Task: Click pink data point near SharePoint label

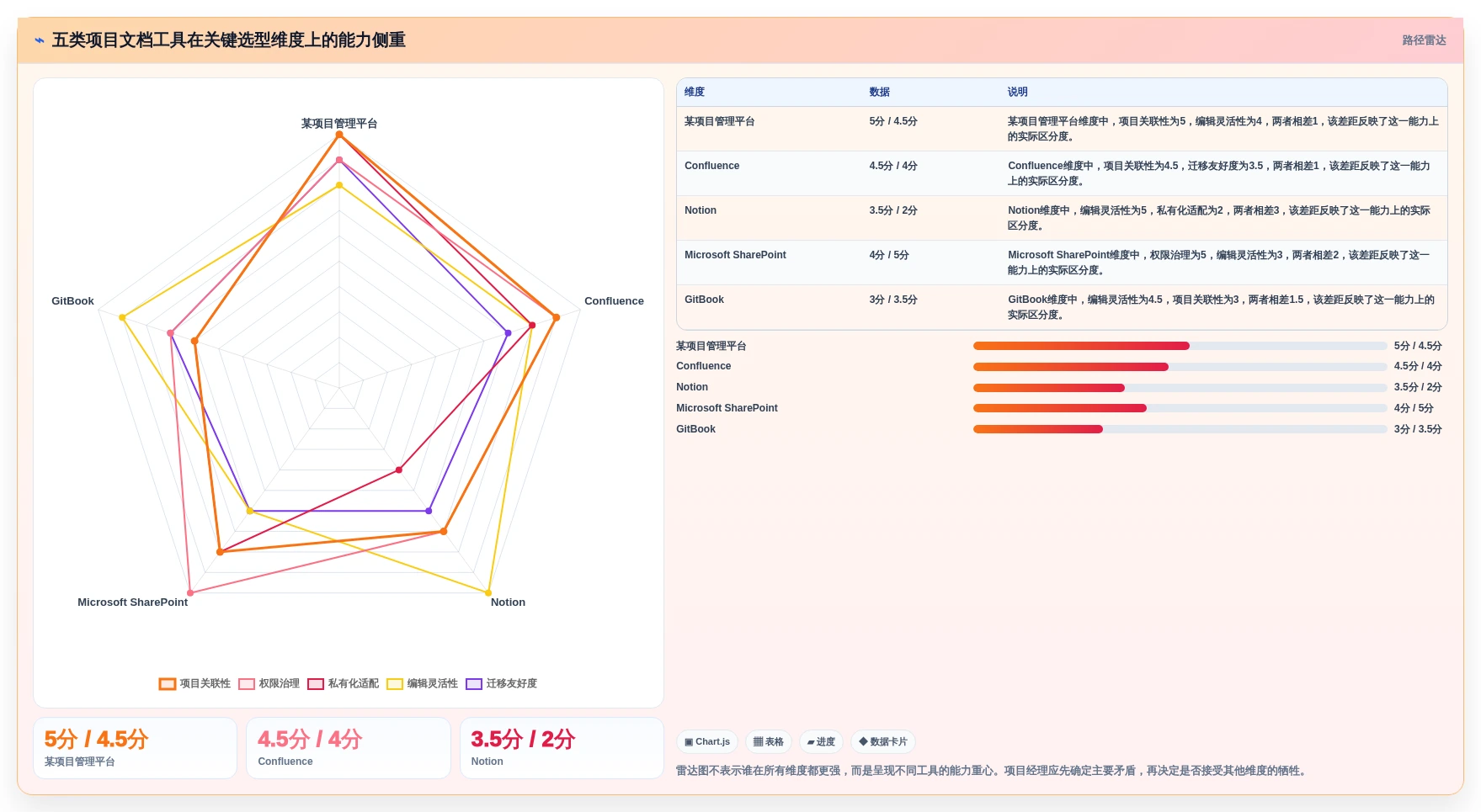Action: (190, 593)
